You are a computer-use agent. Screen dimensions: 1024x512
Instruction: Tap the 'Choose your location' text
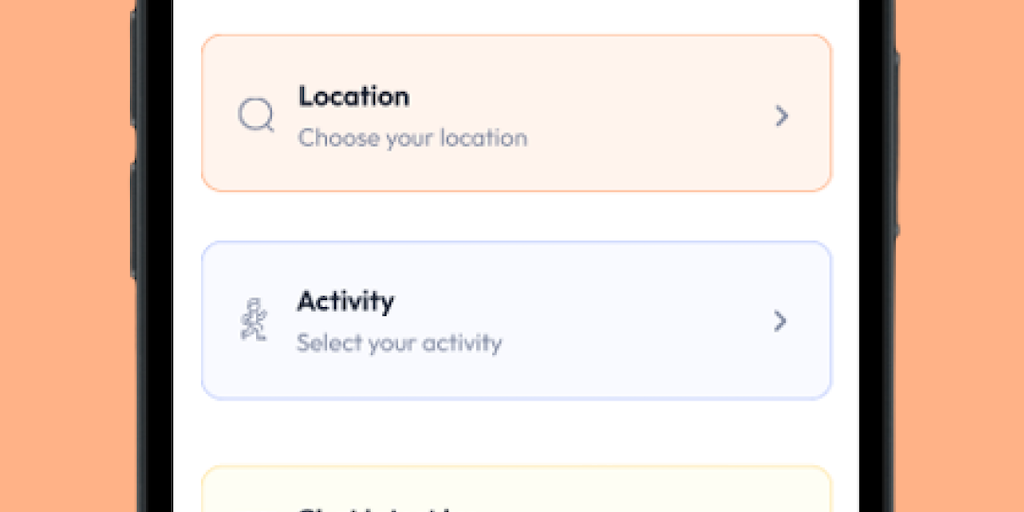[x=412, y=138]
